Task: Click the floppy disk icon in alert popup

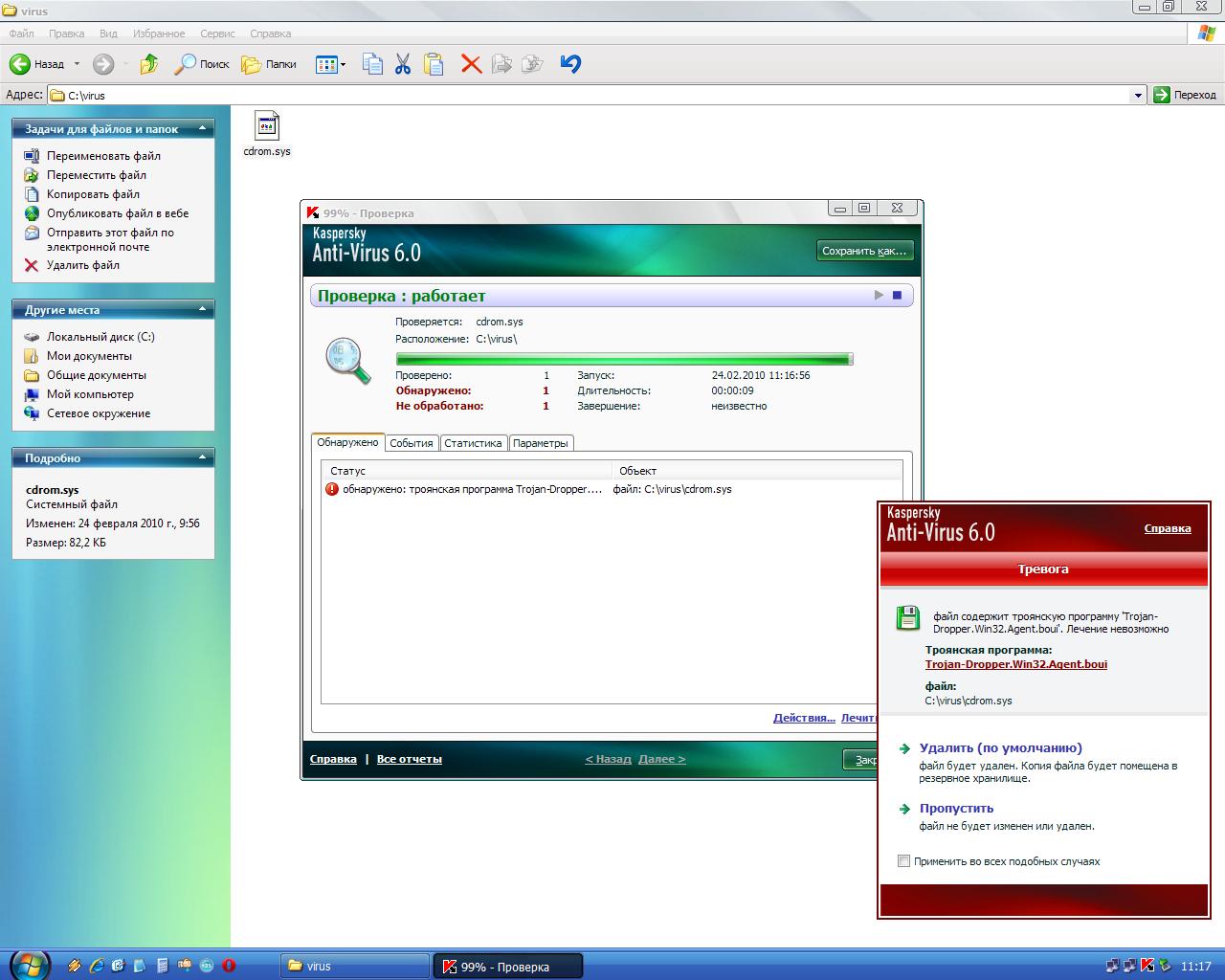Action: click(x=907, y=617)
